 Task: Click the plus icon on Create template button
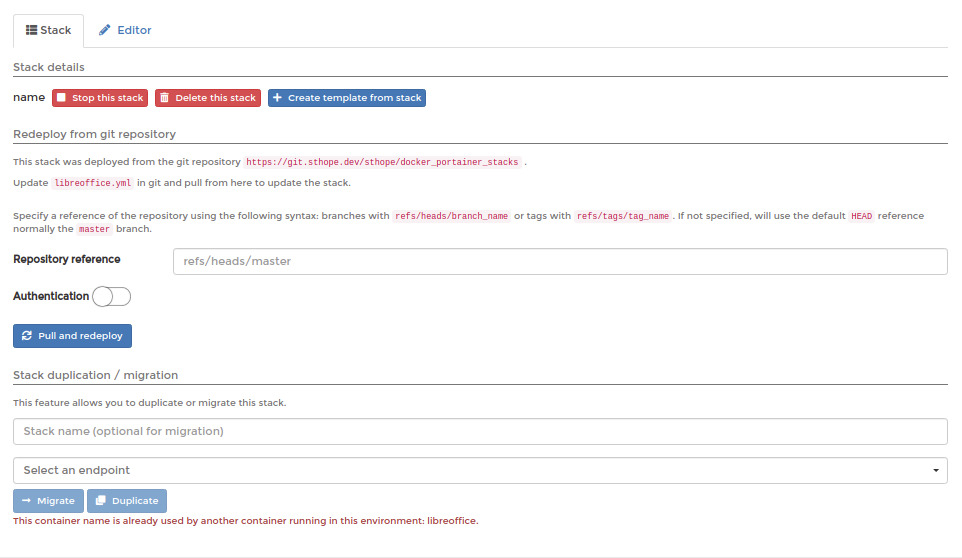tap(277, 97)
